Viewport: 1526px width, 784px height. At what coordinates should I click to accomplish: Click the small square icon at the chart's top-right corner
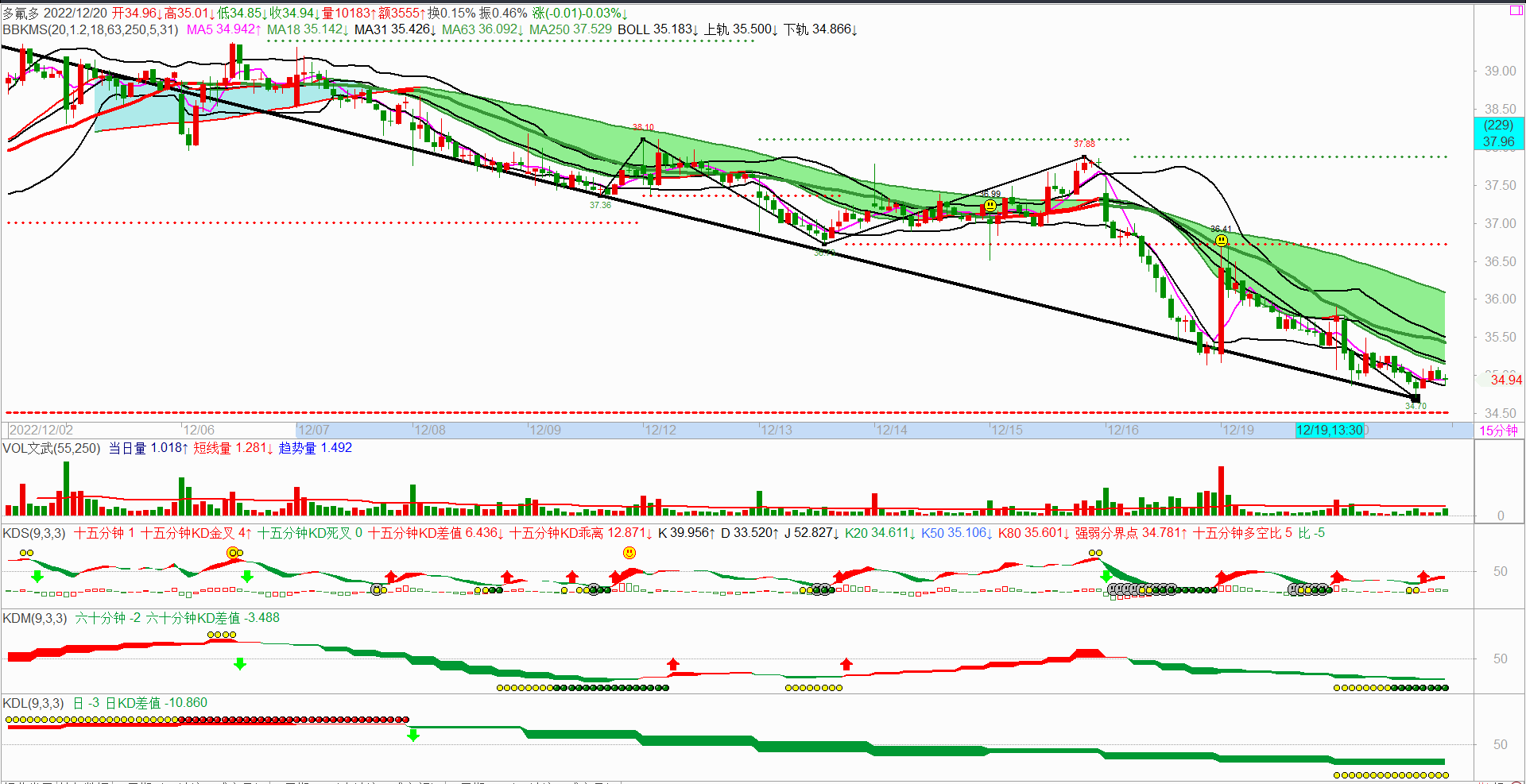[x=1515, y=10]
